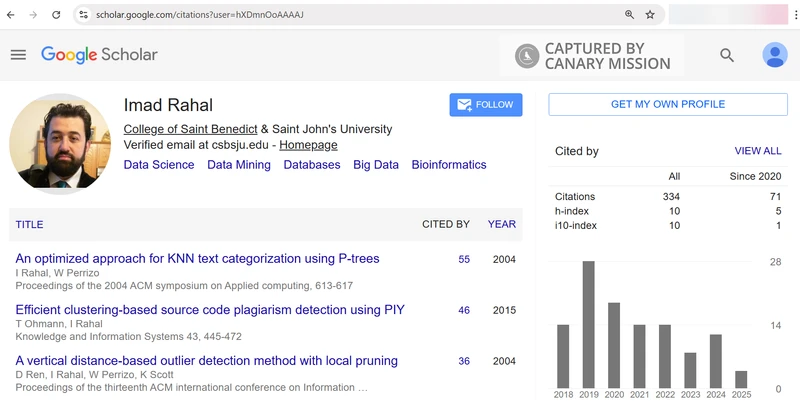Select the Bioinformatics interest tag
The image size is (800, 401).
coord(449,165)
